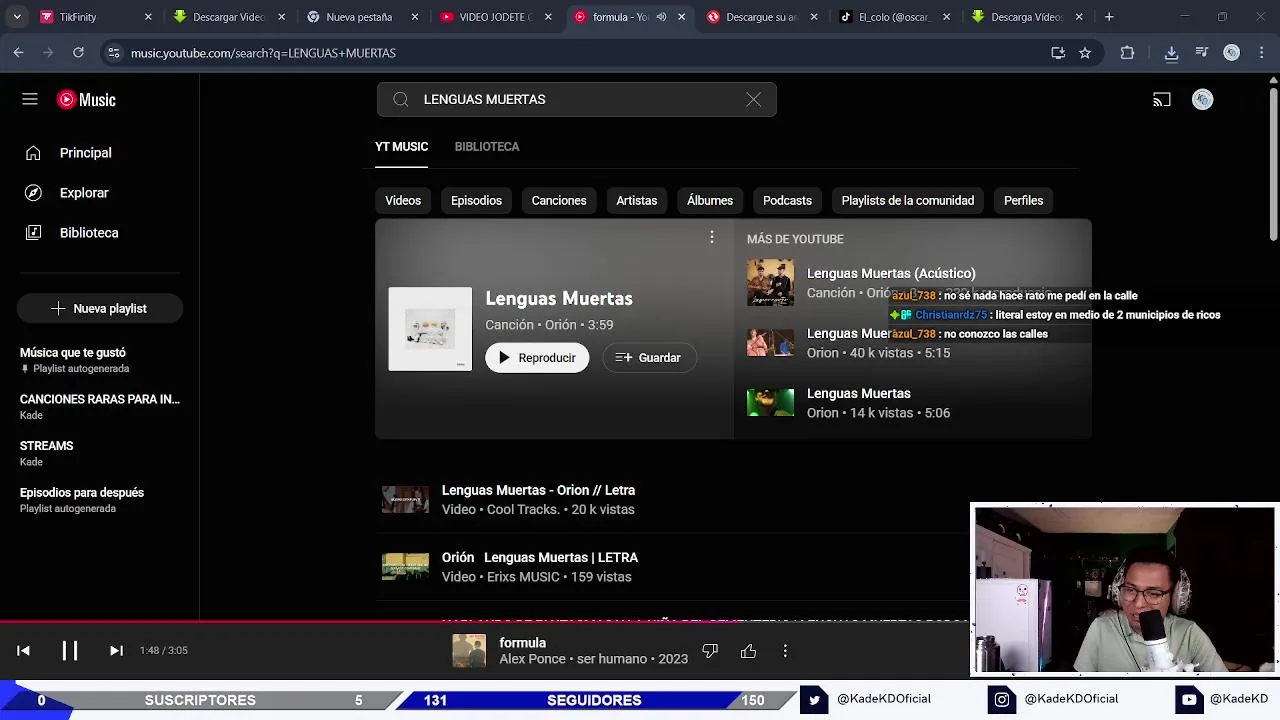Click thumbnail of 40 k vistas video
Viewport: 1280px width, 720px height.
pyautogui.click(x=770, y=343)
